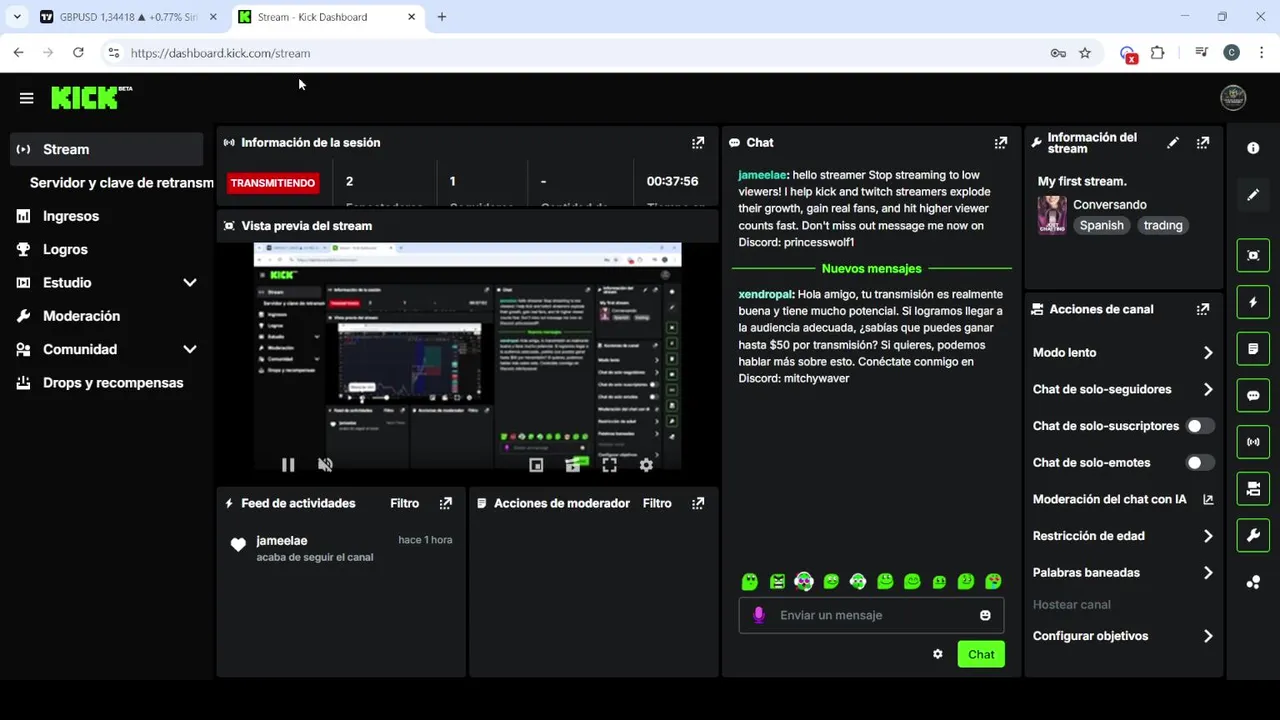Open chat settings gear beside Chat button

[938, 654]
